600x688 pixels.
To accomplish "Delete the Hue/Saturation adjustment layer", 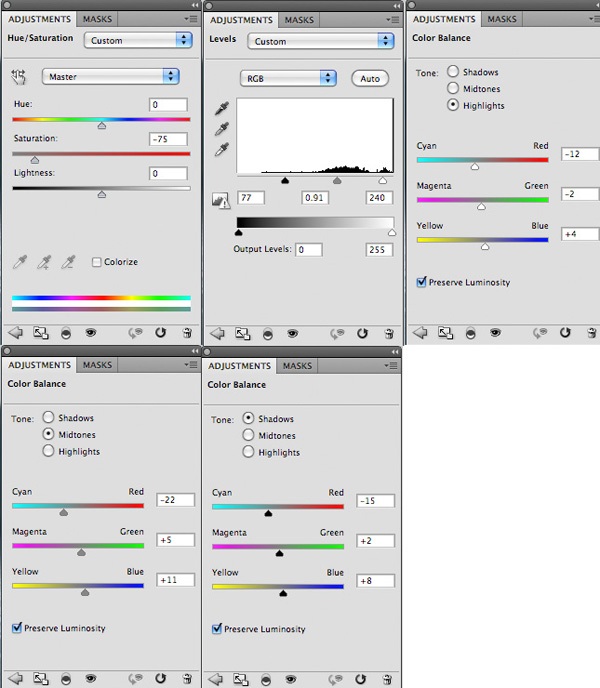I will pos(187,333).
